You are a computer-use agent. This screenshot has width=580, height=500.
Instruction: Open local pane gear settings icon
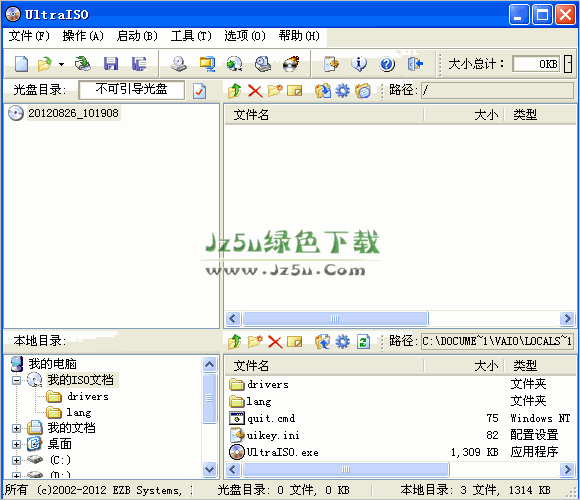(343, 342)
